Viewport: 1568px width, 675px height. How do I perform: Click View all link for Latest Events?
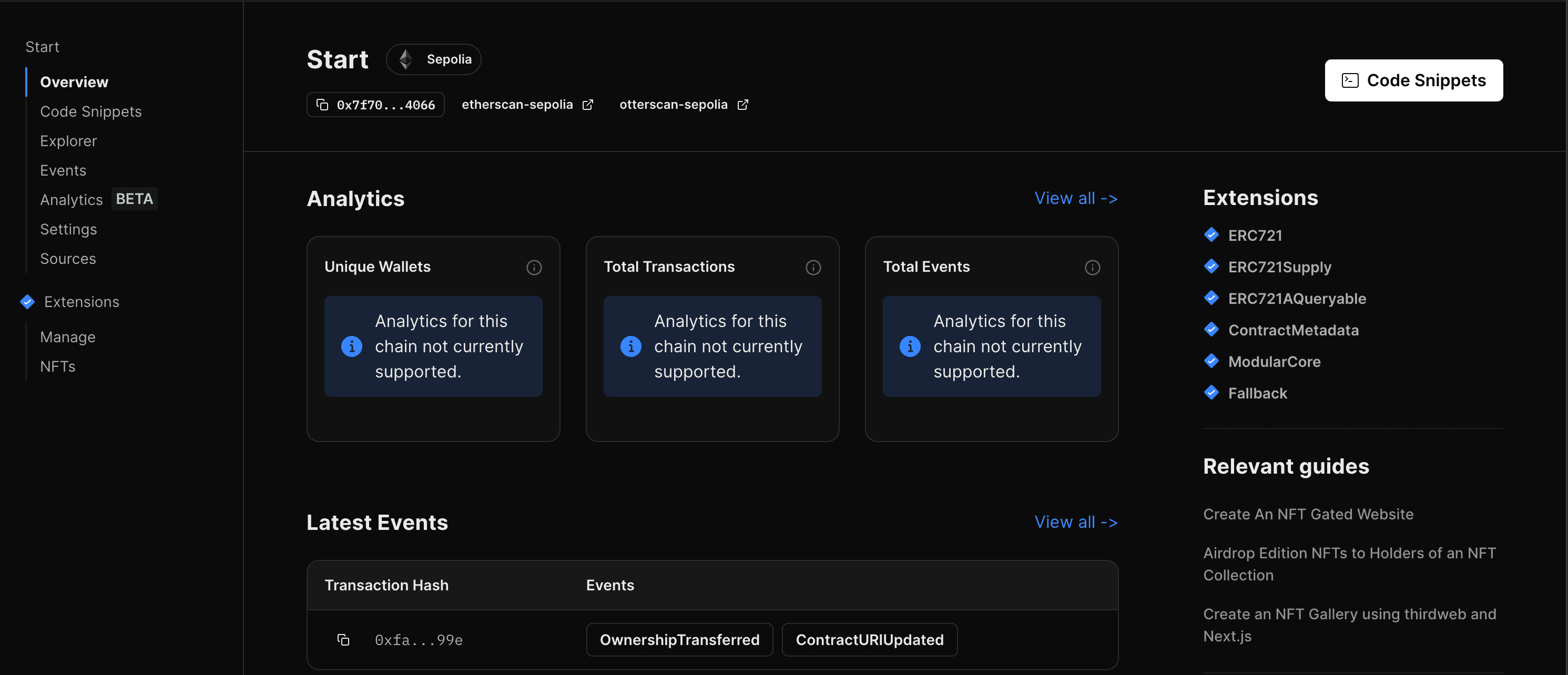pyautogui.click(x=1075, y=522)
